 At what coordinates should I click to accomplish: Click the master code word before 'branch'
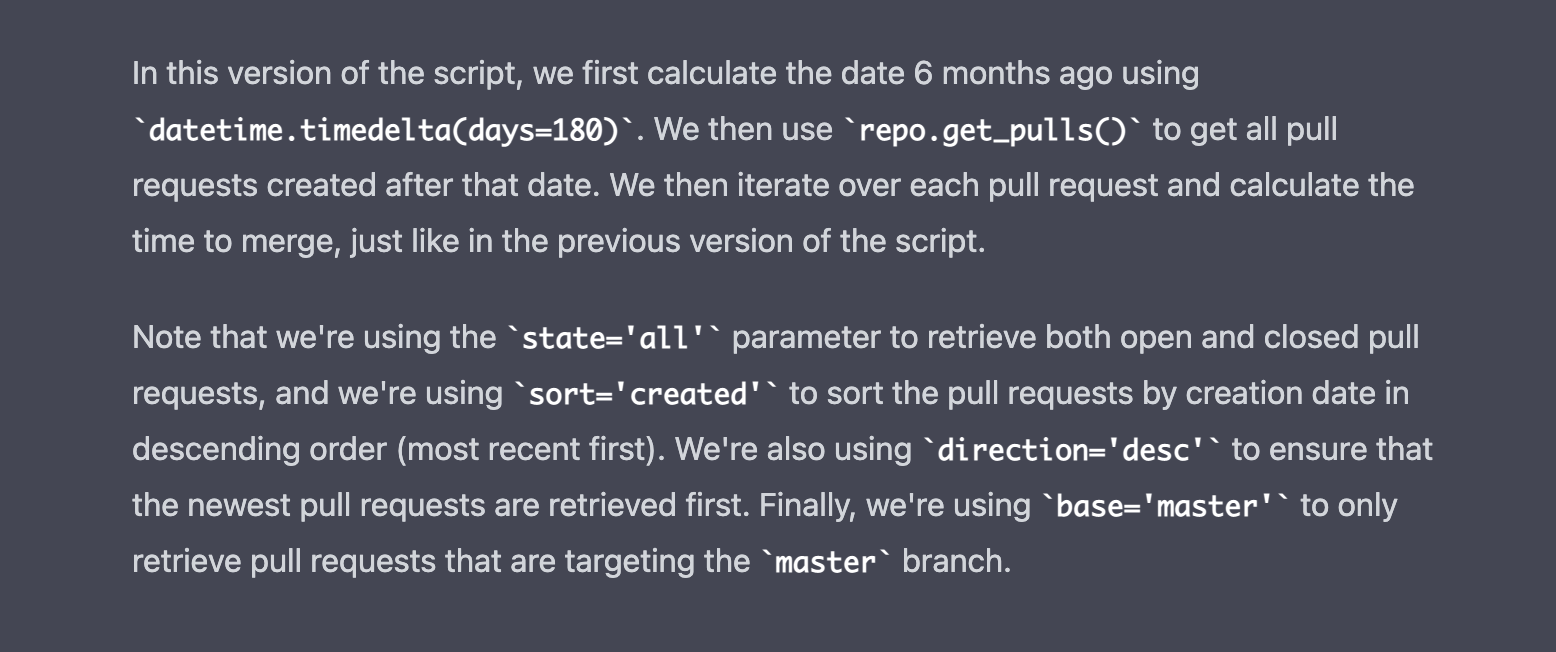(826, 562)
